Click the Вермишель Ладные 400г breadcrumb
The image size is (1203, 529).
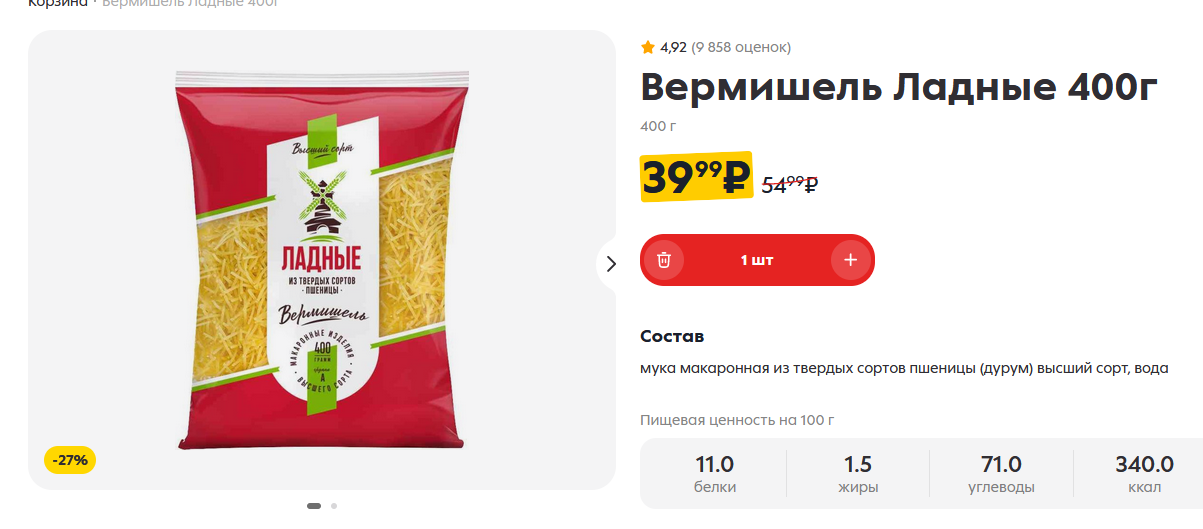pos(190,3)
